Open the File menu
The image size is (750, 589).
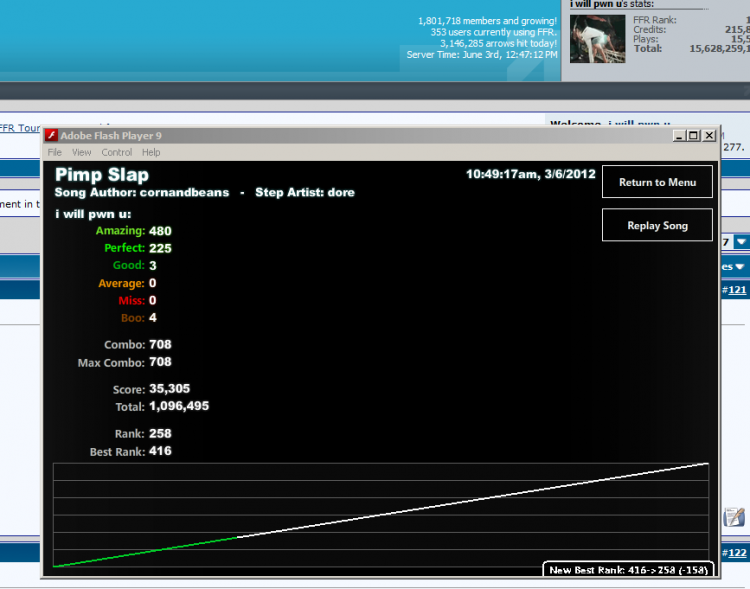pos(55,152)
